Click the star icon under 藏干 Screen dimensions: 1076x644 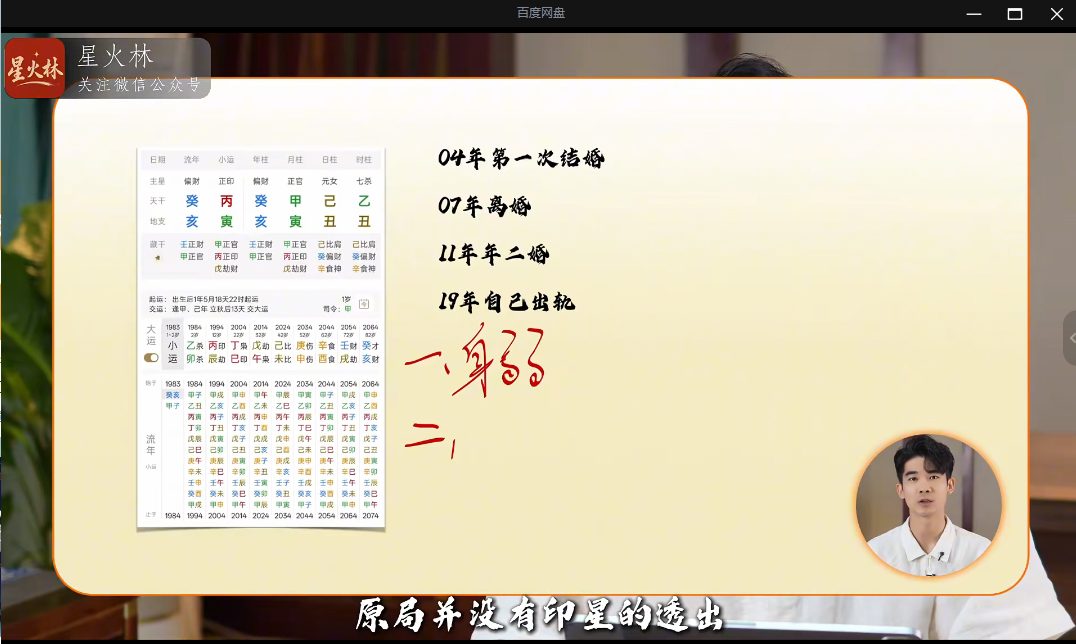coord(158,257)
